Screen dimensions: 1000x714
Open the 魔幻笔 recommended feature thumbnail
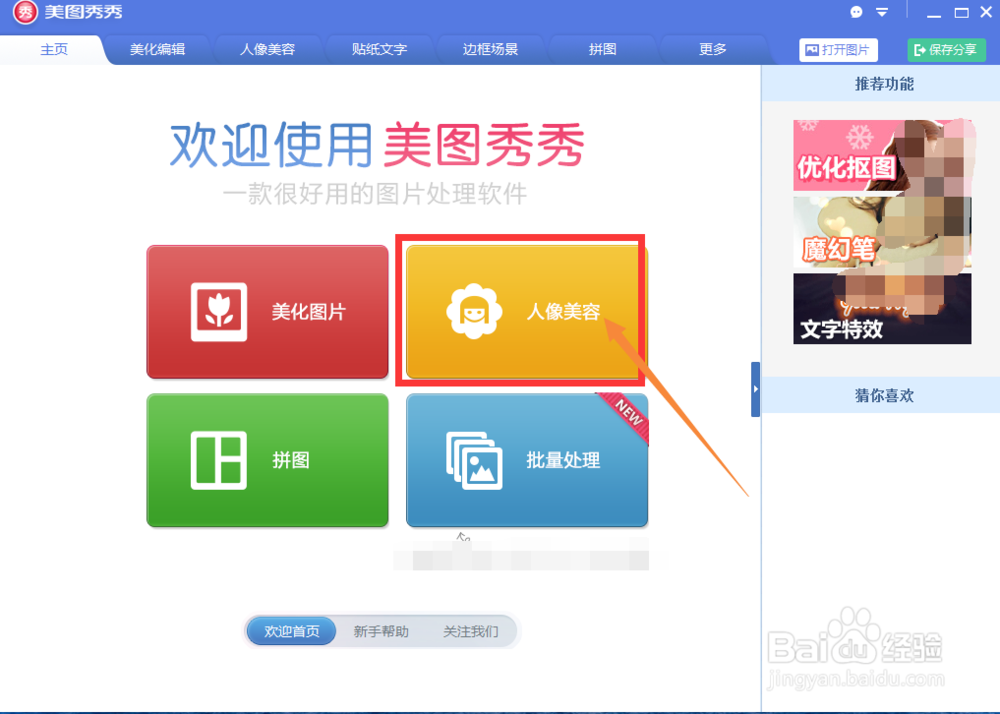(882, 233)
